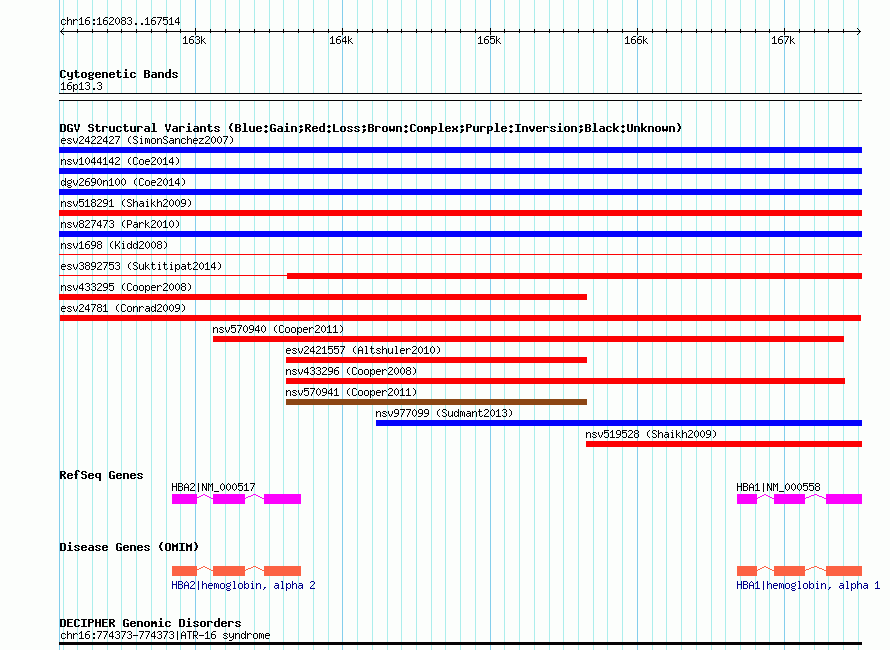Click the 167k ruler mark
Image resolution: width=890 pixels, height=650 pixels.
783,41
